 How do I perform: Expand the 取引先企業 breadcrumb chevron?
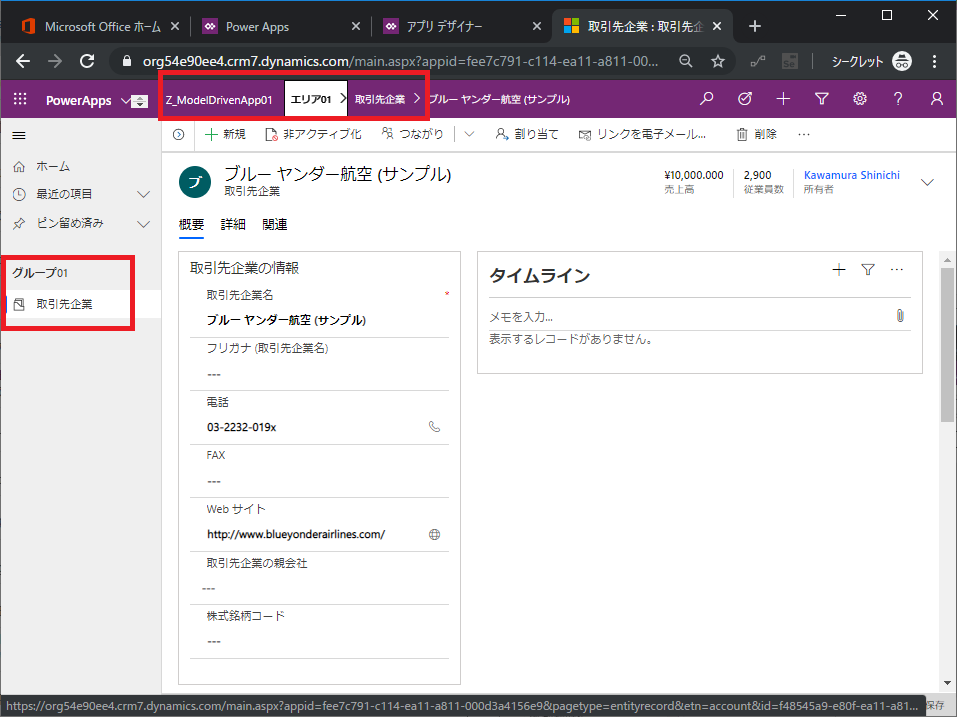click(x=417, y=98)
